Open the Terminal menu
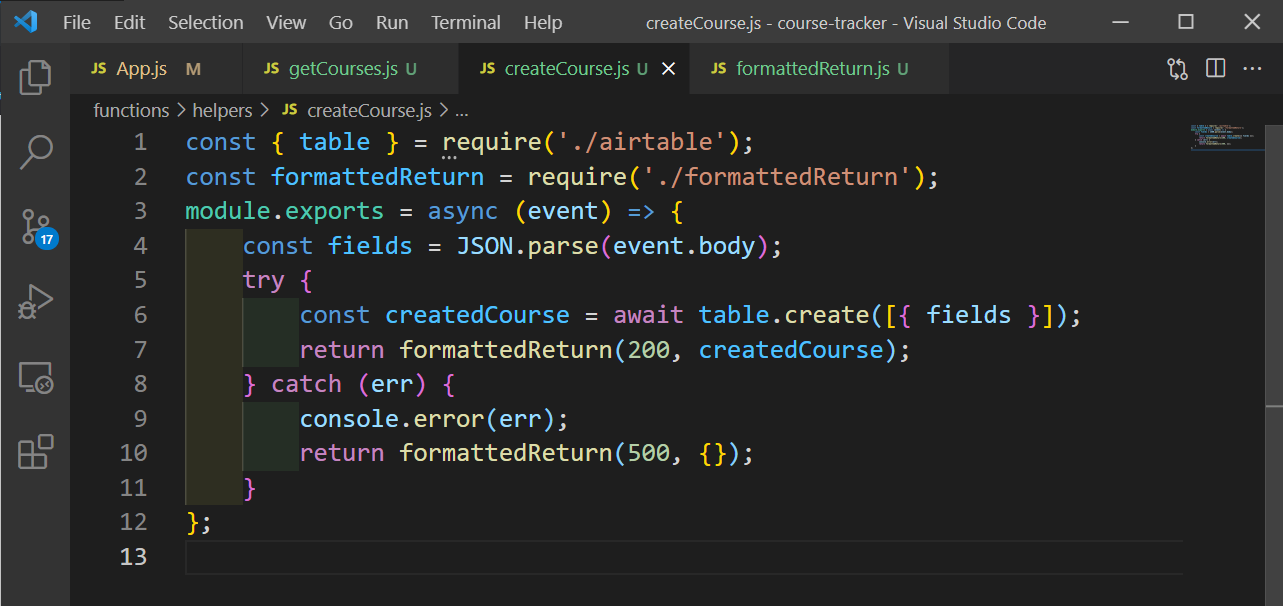The height and width of the screenshot is (606, 1283). point(466,22)
